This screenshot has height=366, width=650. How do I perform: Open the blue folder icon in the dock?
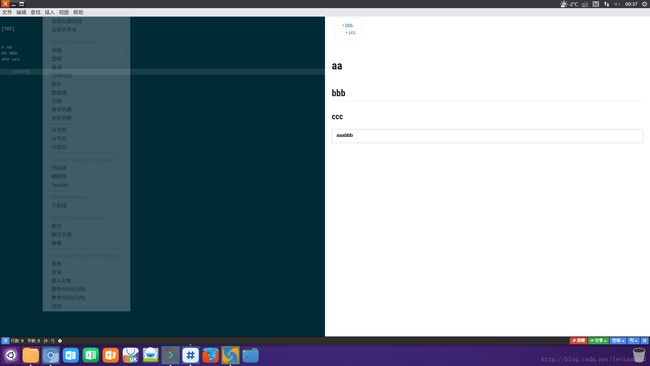(x=250, y=355)
